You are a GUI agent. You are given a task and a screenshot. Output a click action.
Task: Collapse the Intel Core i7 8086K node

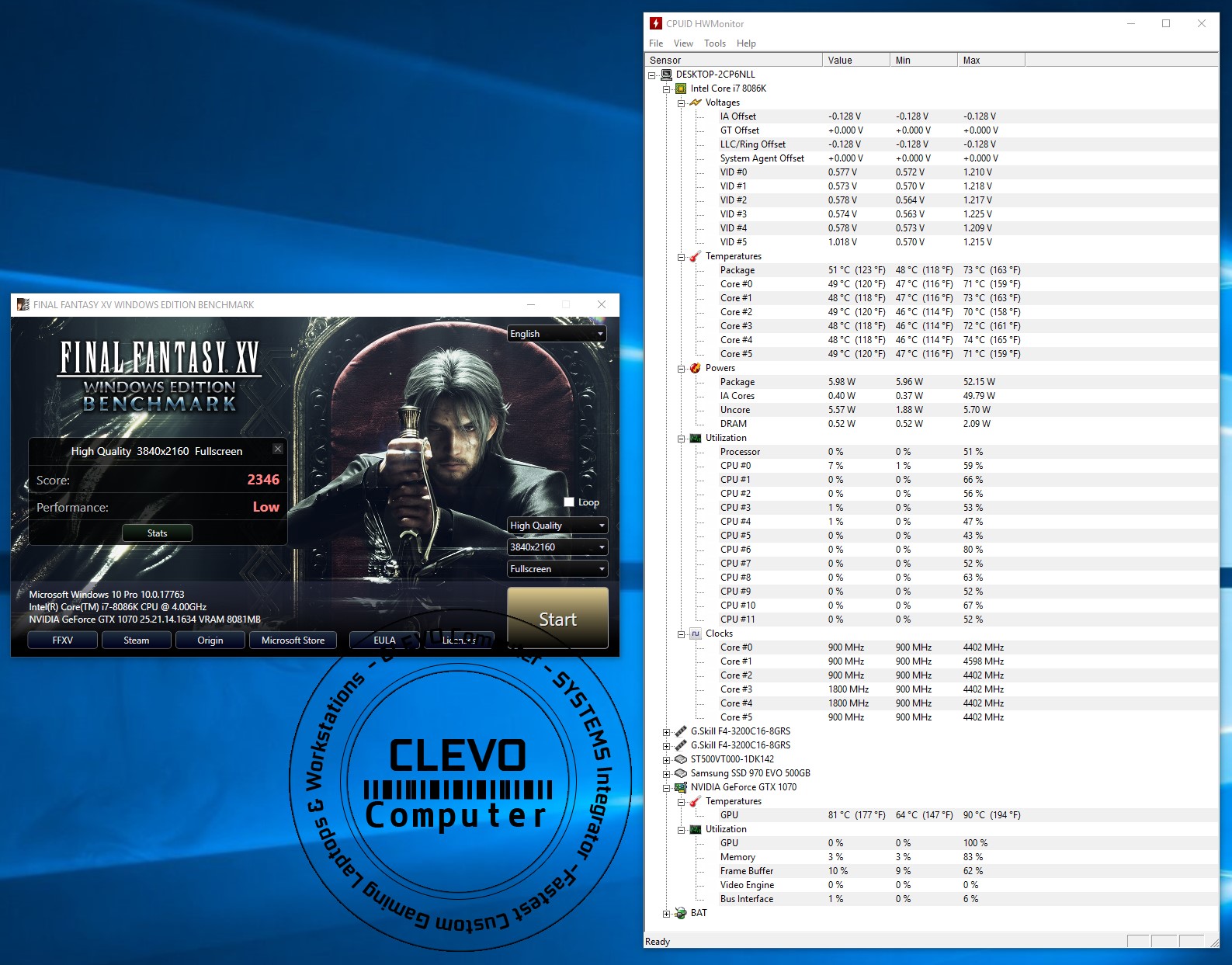(666, 89)
